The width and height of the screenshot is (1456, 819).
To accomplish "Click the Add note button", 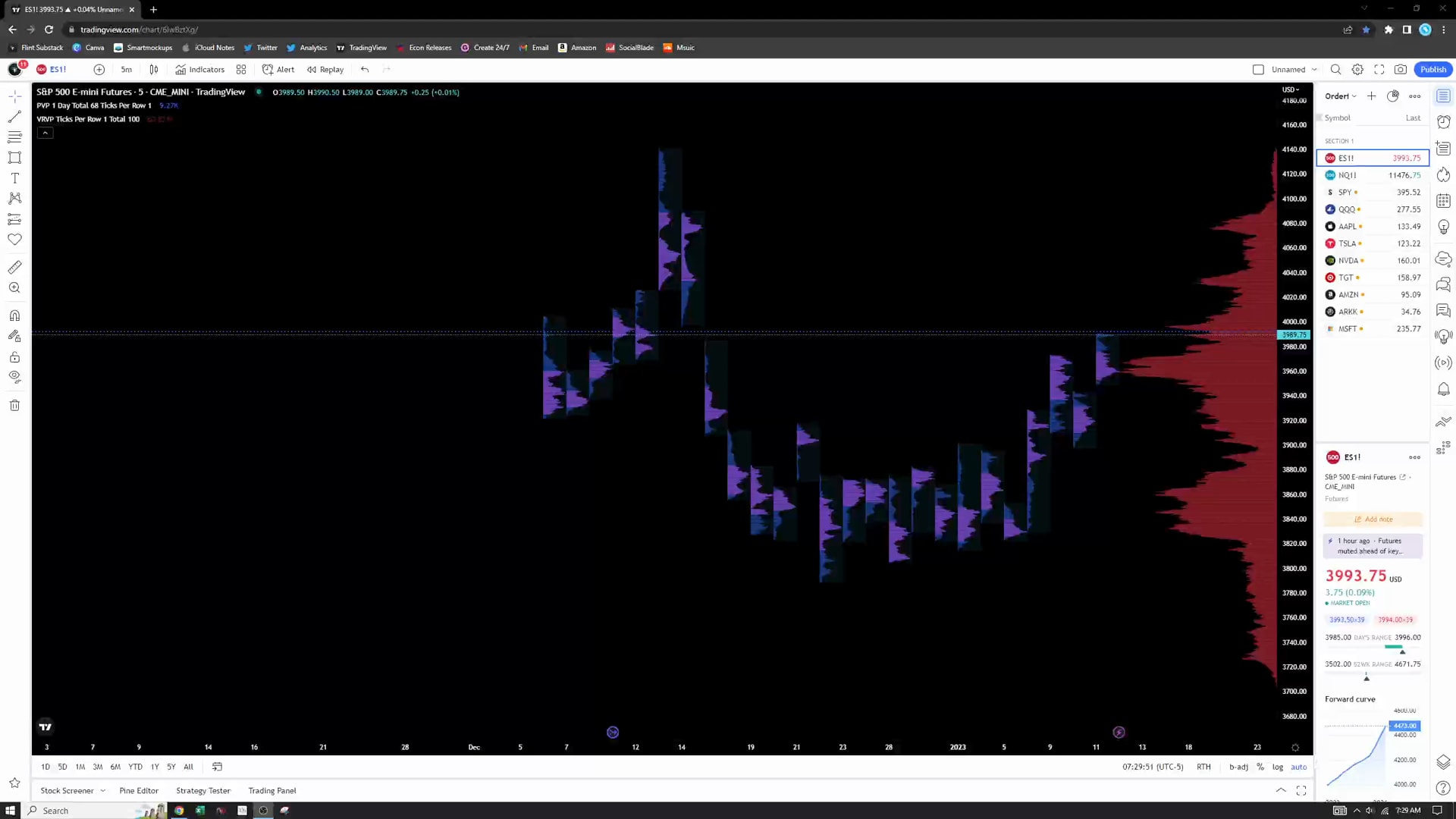I will [x=1373, y=519].
